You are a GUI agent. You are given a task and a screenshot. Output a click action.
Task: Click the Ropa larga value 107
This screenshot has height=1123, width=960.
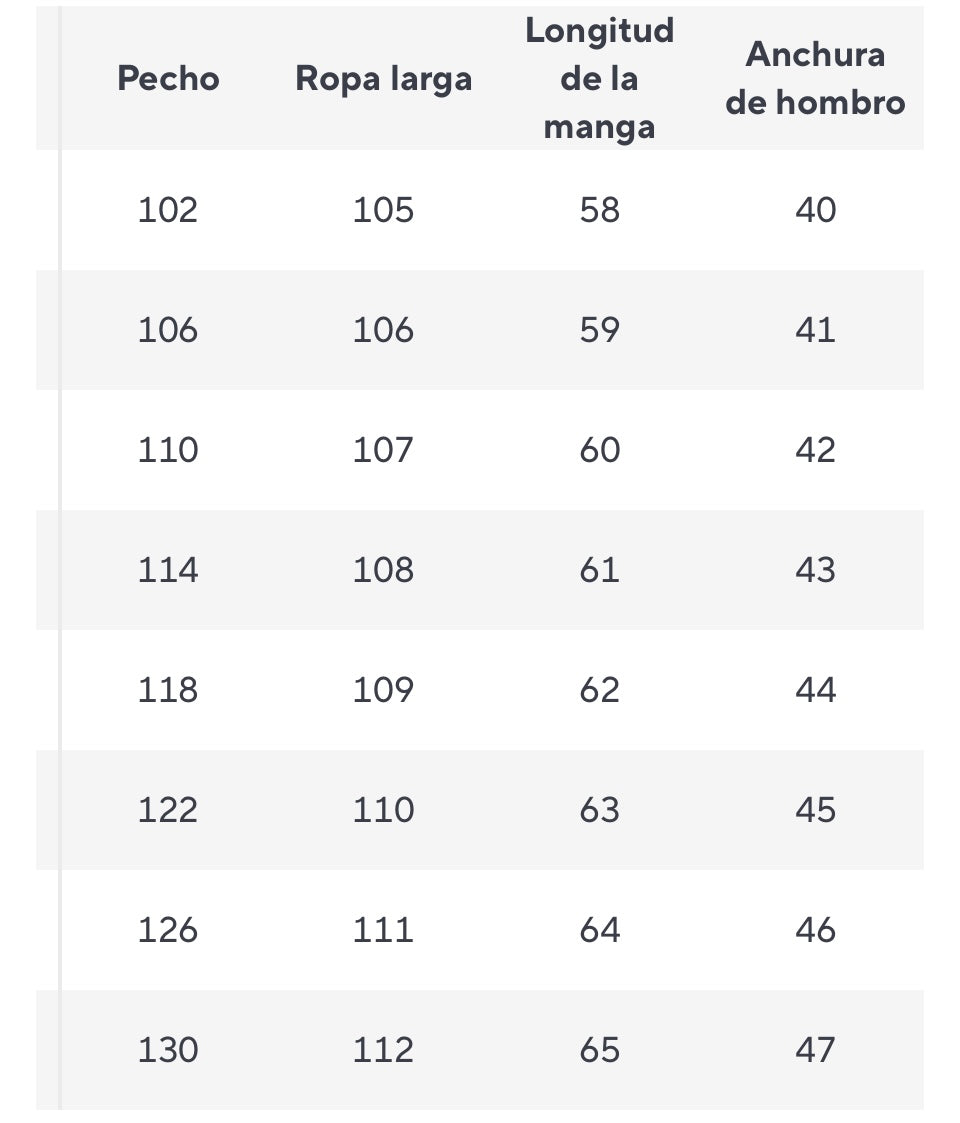383,450
